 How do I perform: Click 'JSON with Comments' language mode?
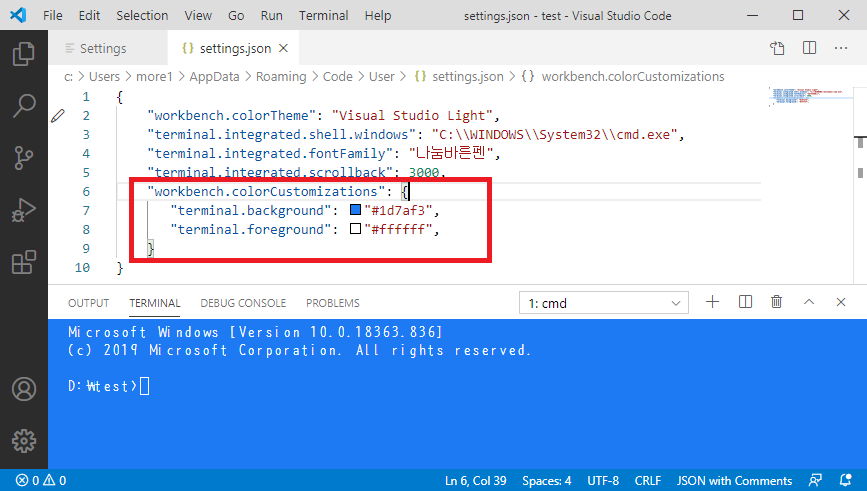734,480
